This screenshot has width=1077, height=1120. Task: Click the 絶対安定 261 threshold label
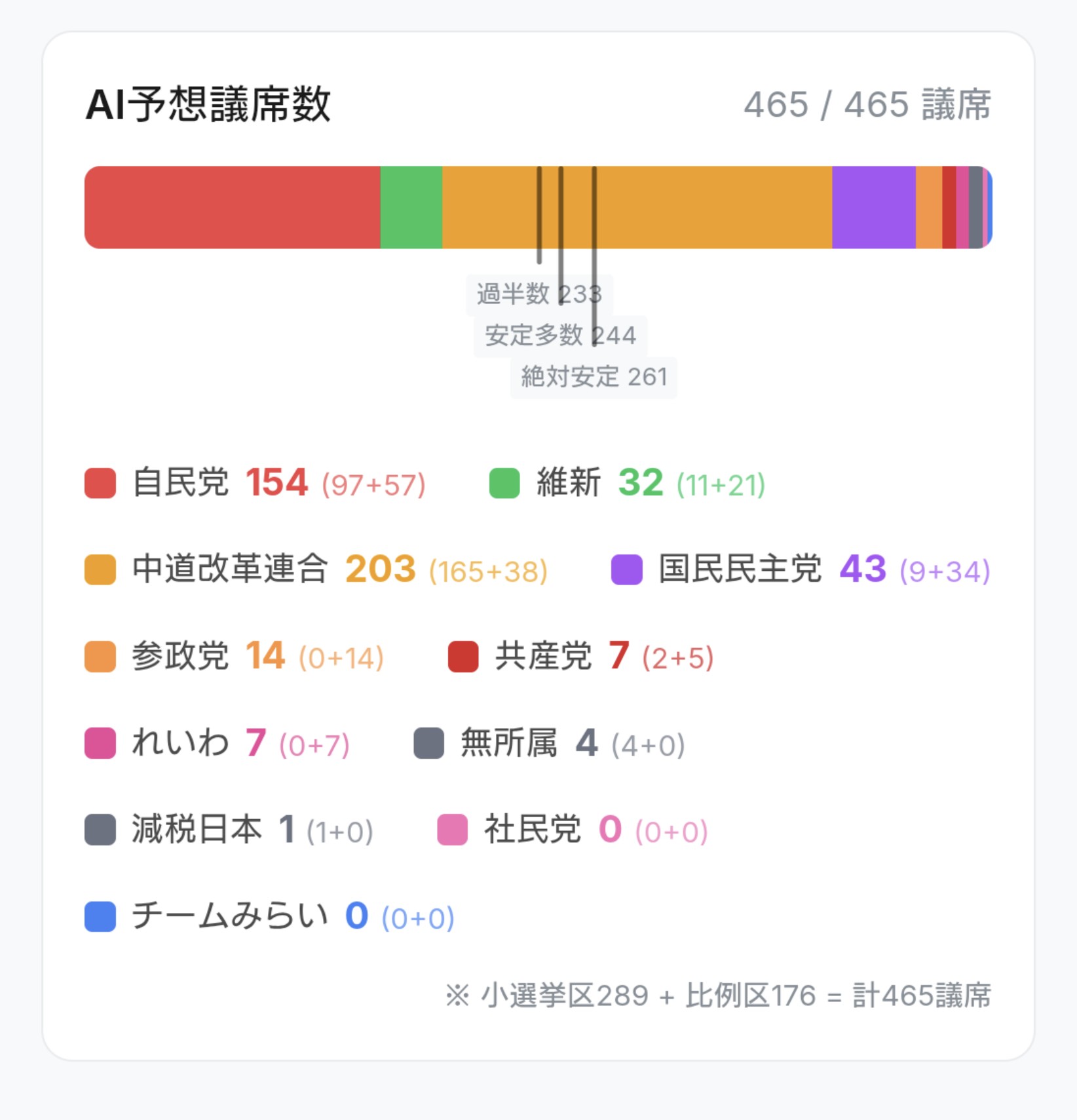click(x=594, y=377)
